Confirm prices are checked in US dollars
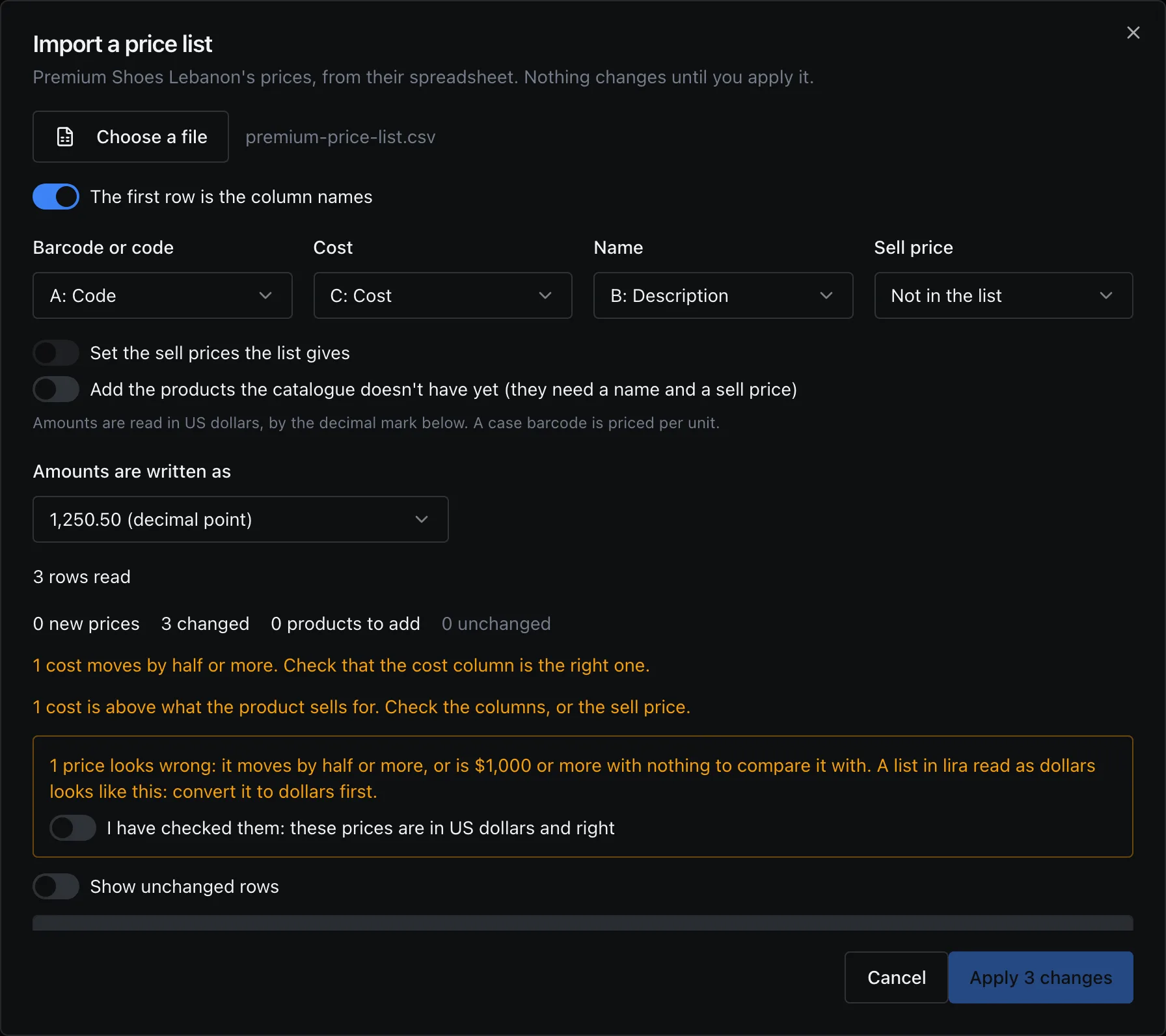 tap(73, 828)
